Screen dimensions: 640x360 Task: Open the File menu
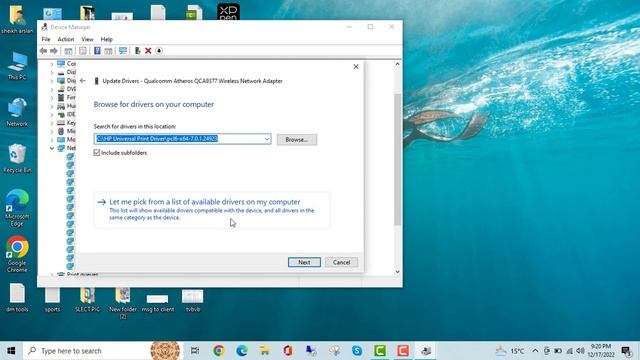[x=46, y=39]
